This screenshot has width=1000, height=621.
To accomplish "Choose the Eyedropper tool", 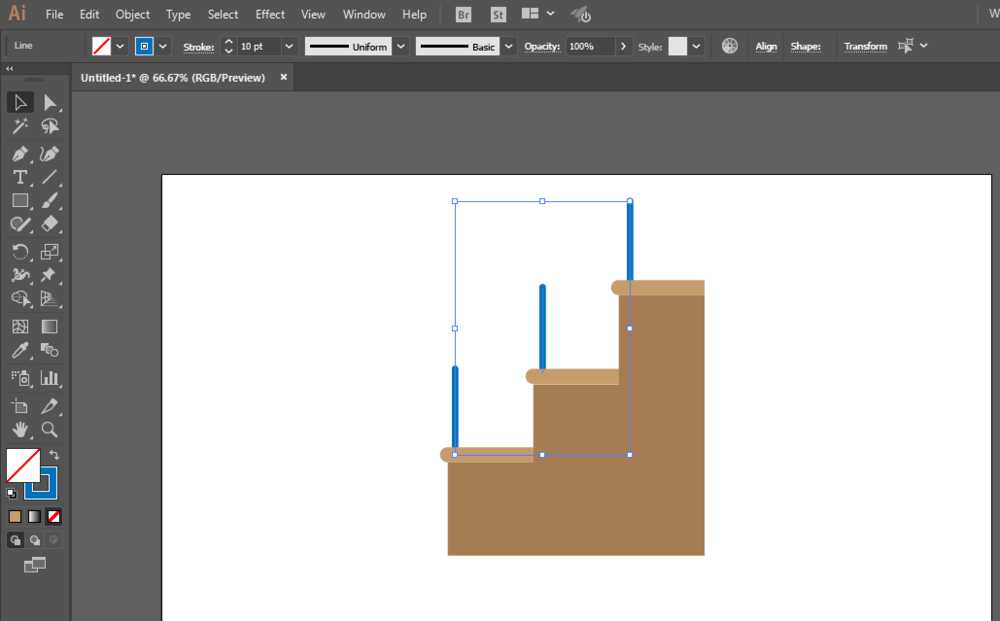I will coord(19,350).
